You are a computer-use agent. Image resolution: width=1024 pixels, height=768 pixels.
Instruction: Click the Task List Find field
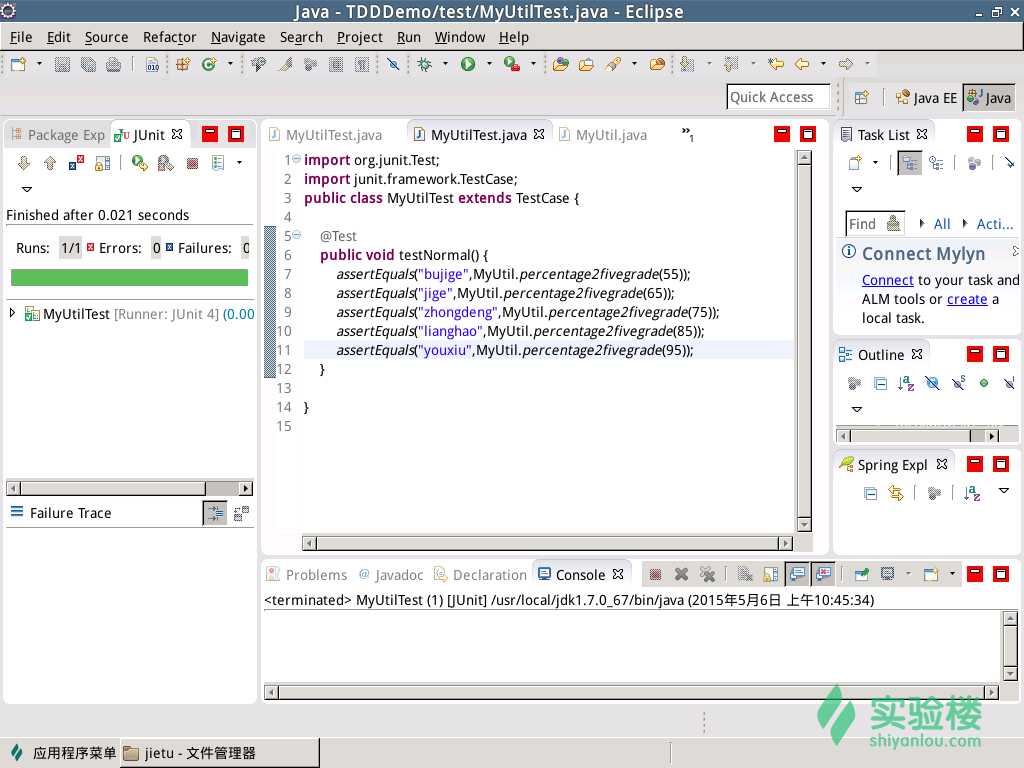tap(875, 224)
